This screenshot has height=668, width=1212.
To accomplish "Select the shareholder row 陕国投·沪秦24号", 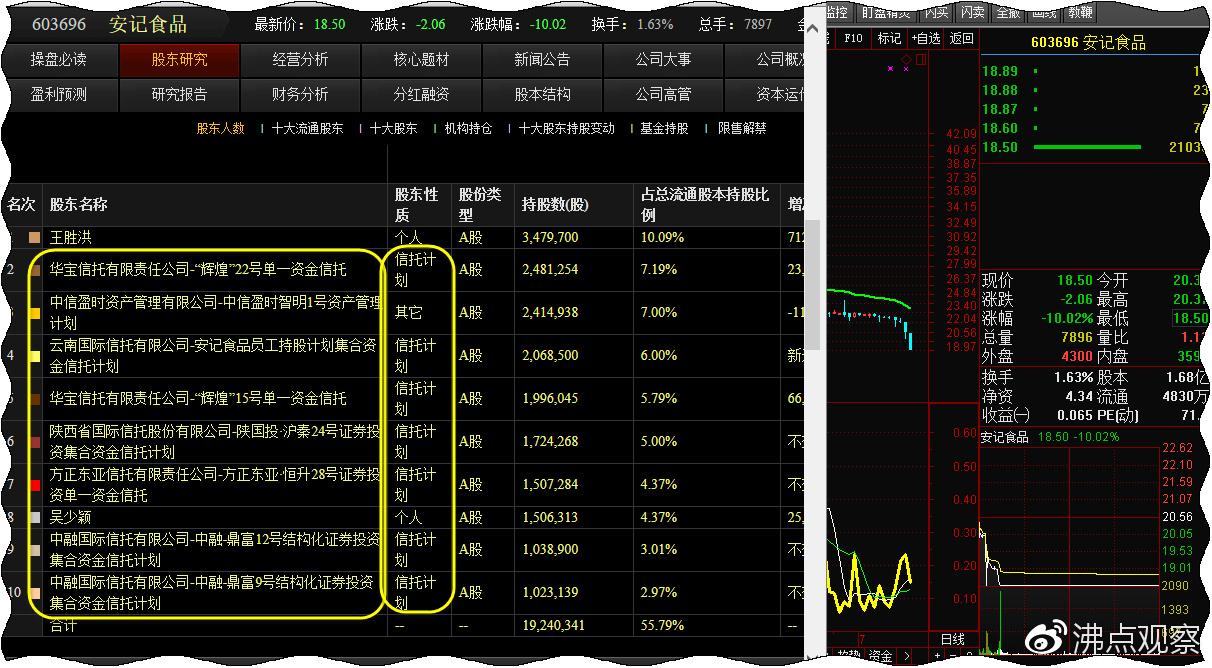I will [215, 442].
